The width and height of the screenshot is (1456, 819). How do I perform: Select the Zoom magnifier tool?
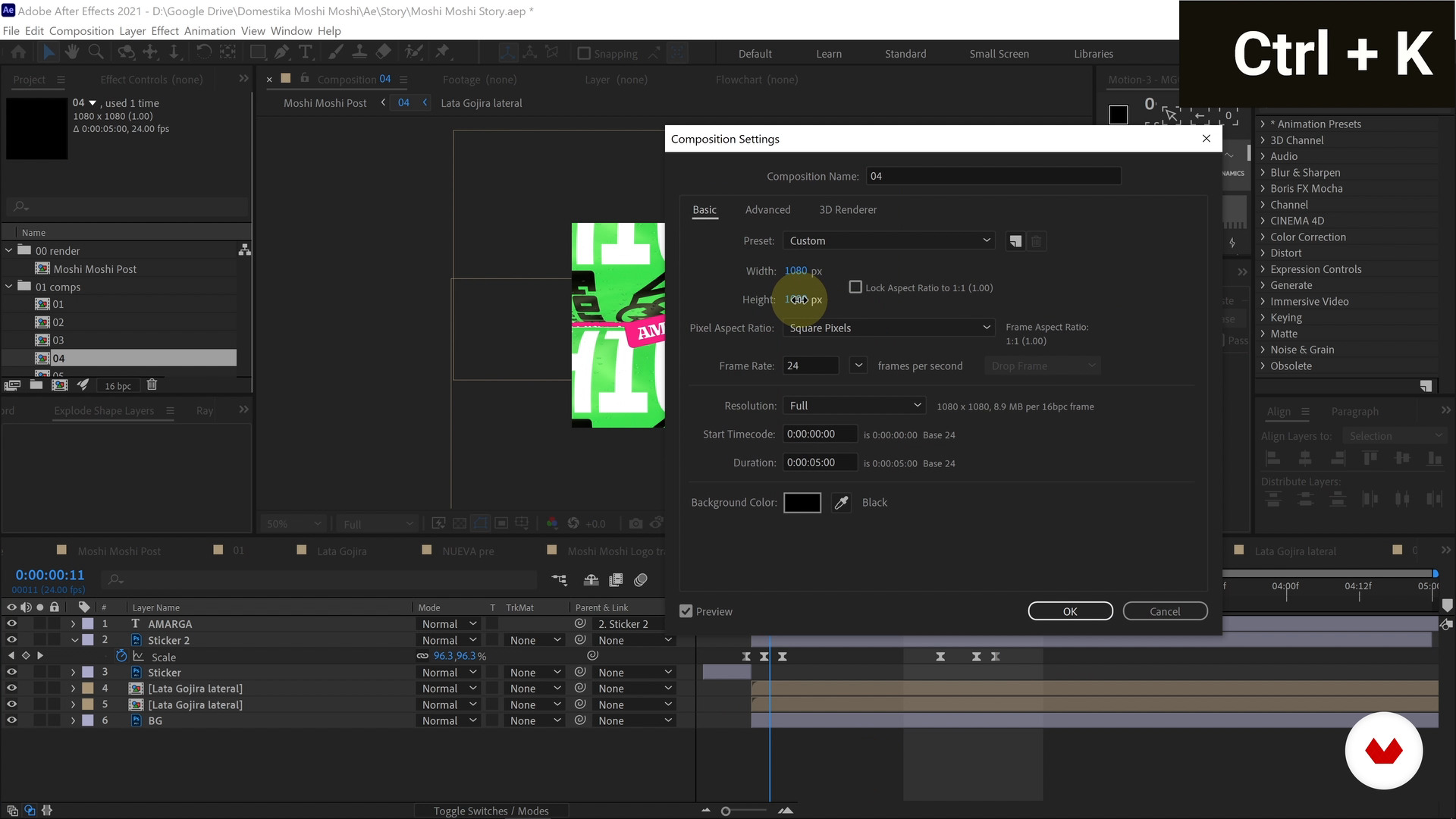pyautogui.click(x=96, y=52)
